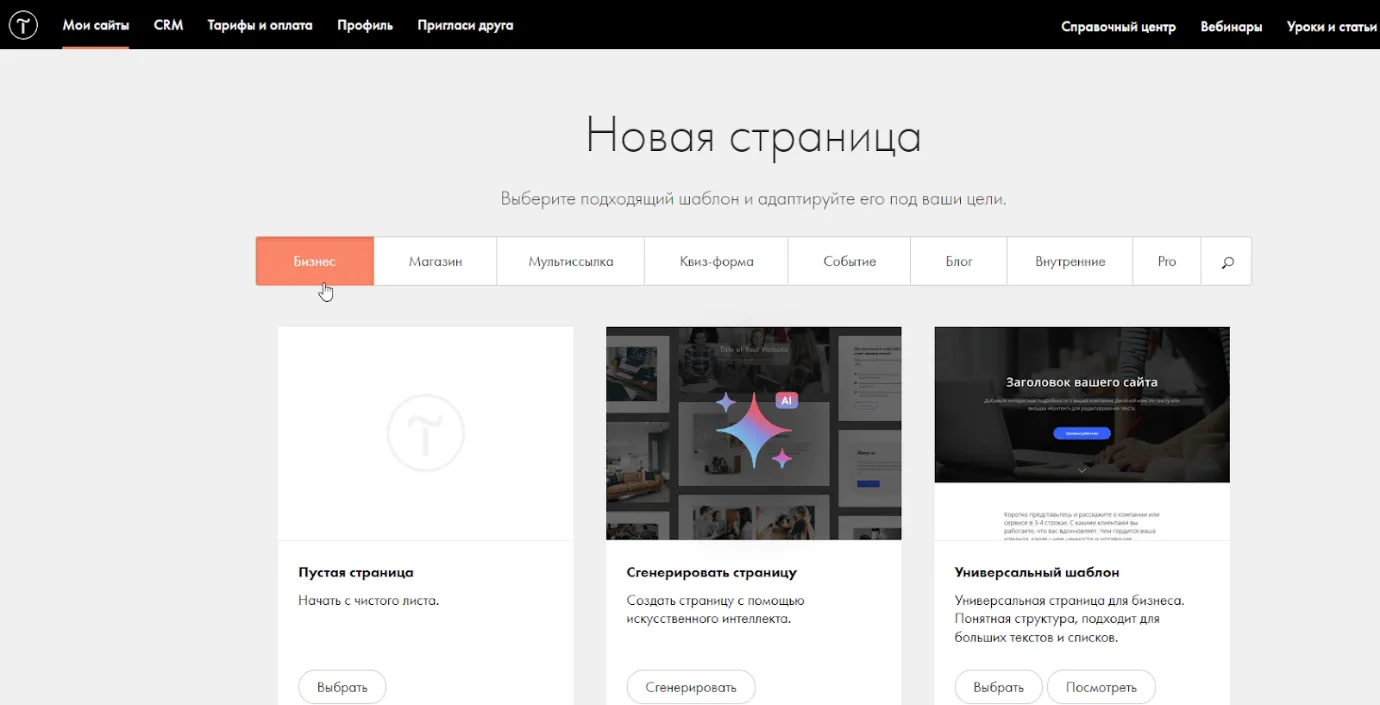Click the Tilda logo icon in header
Image resolution: width=1380 pixels, height=705 pixels.
click(23, 25)
